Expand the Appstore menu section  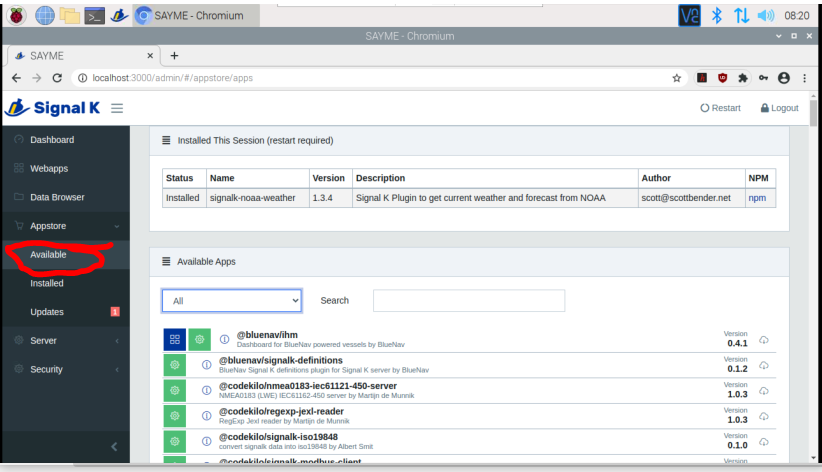pos(66,226)
